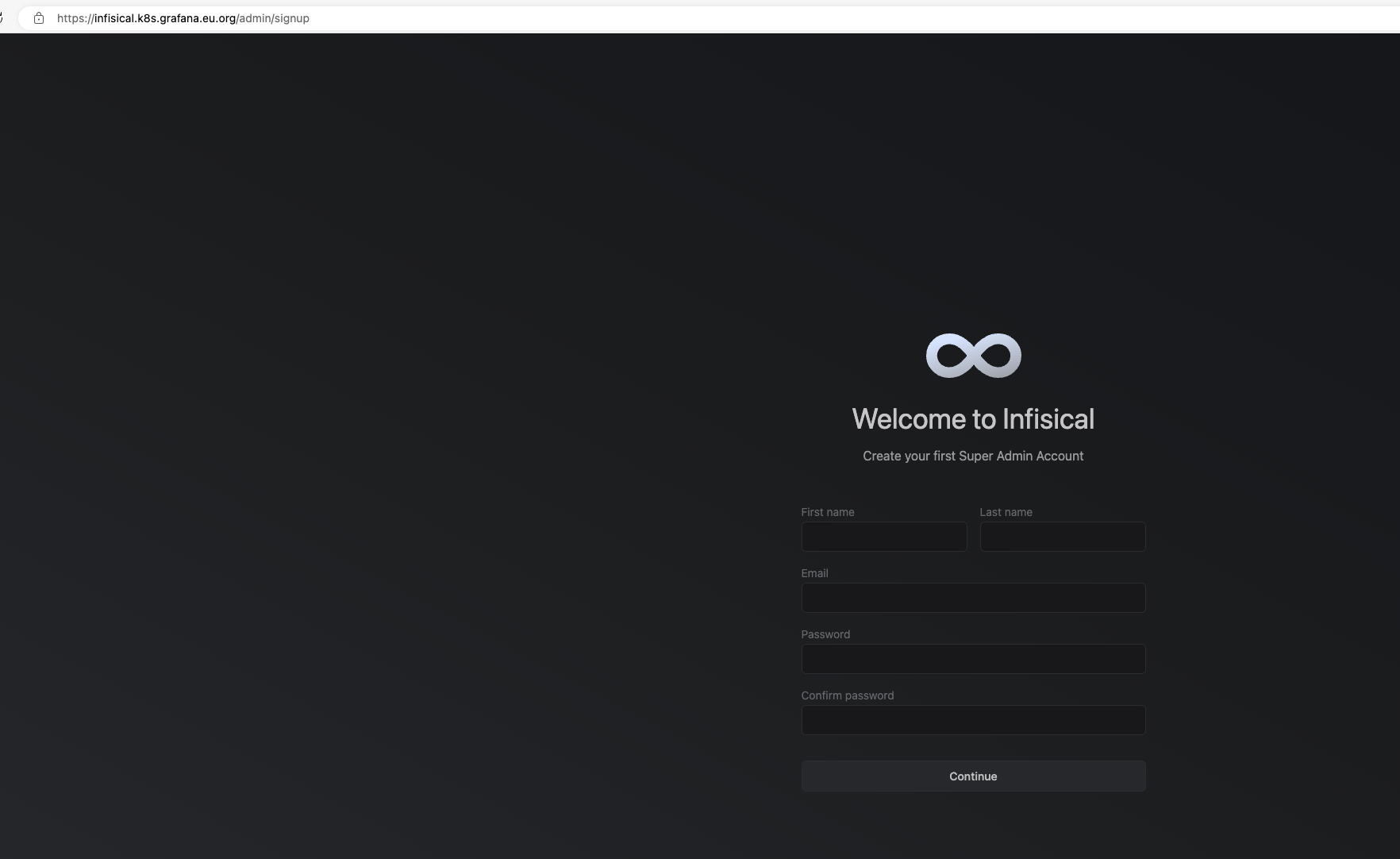Focus the empty Password box before Continue
The height and width of the screenshot is (859, 1400).
point(972,659)
